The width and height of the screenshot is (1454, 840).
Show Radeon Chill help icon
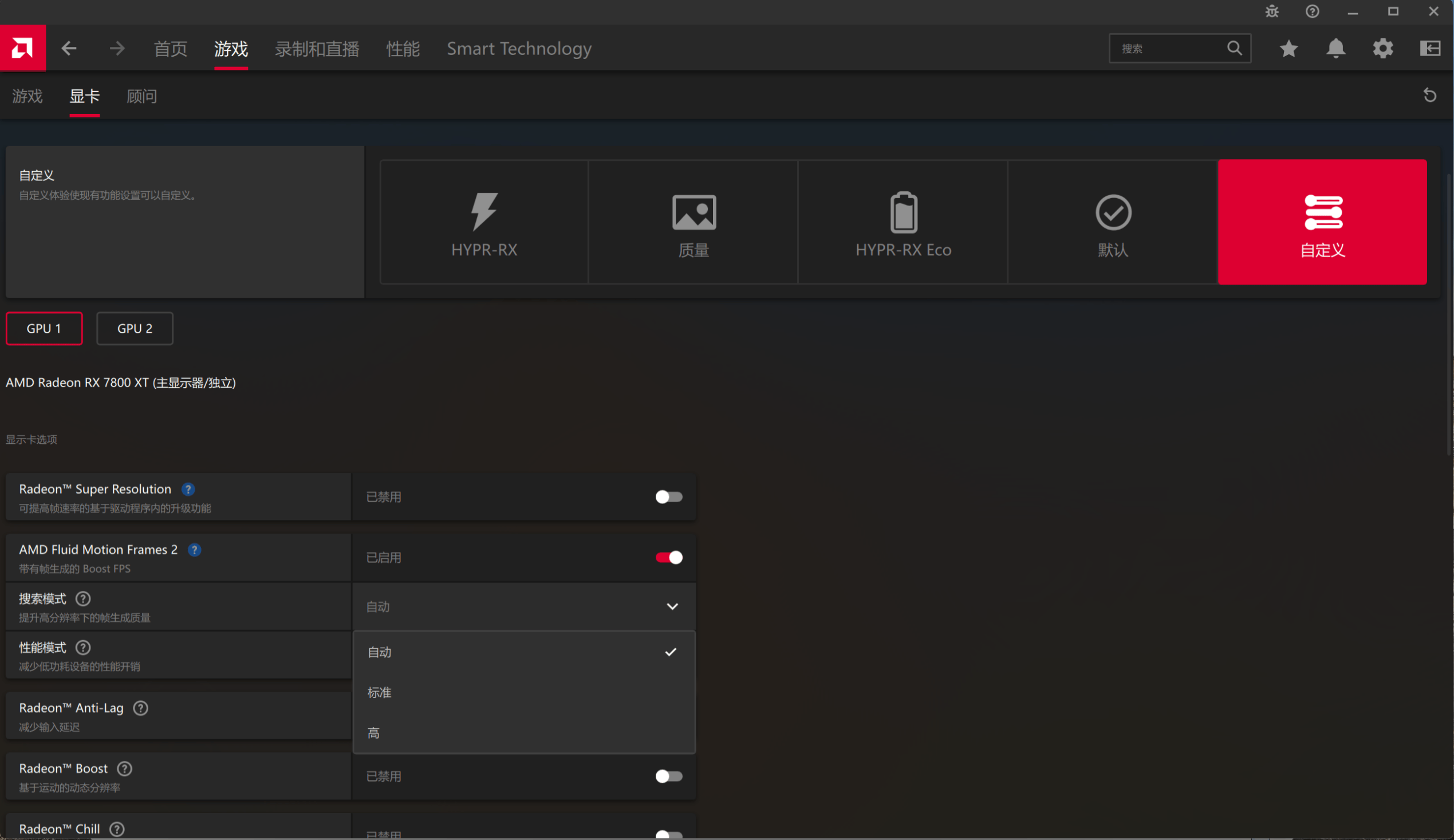[117, 830]
